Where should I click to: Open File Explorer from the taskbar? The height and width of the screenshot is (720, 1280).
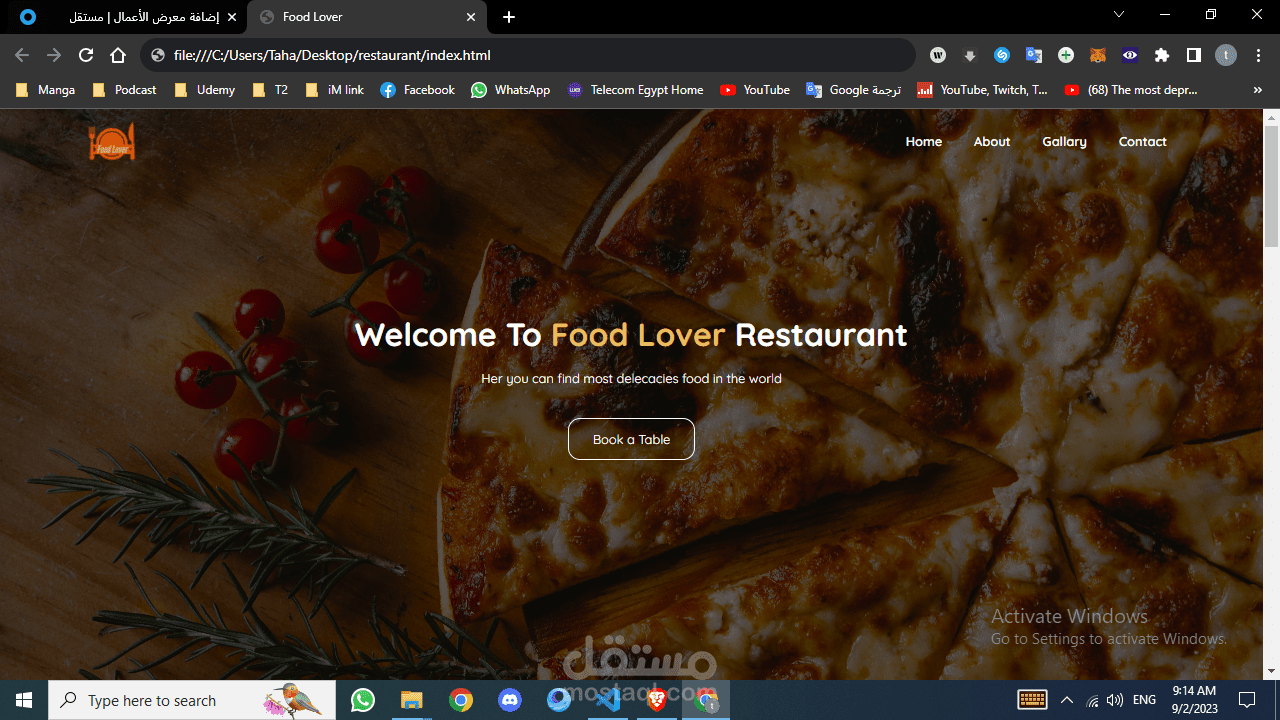click(412, 700)
